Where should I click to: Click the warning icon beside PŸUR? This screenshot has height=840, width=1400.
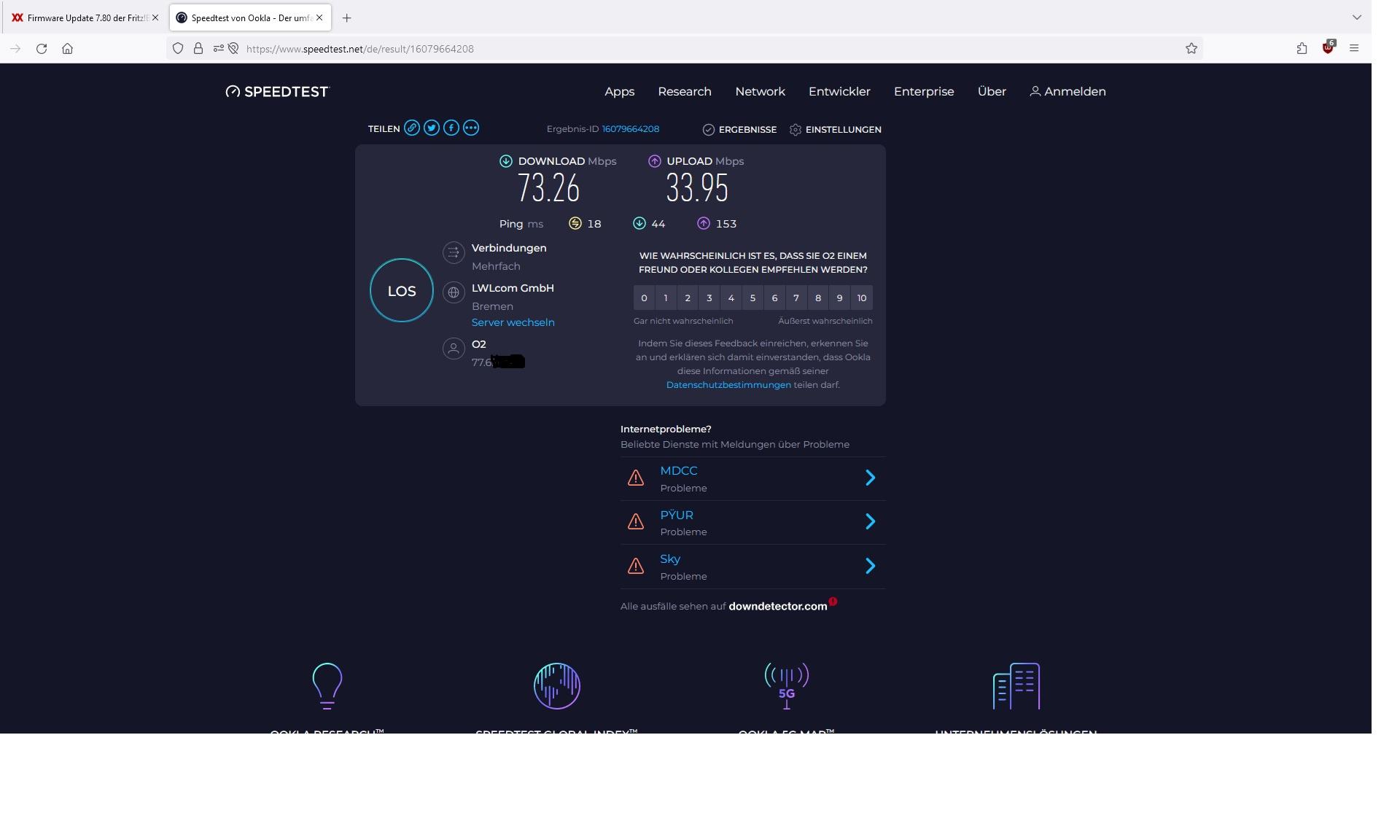click(x=636, y=522)
